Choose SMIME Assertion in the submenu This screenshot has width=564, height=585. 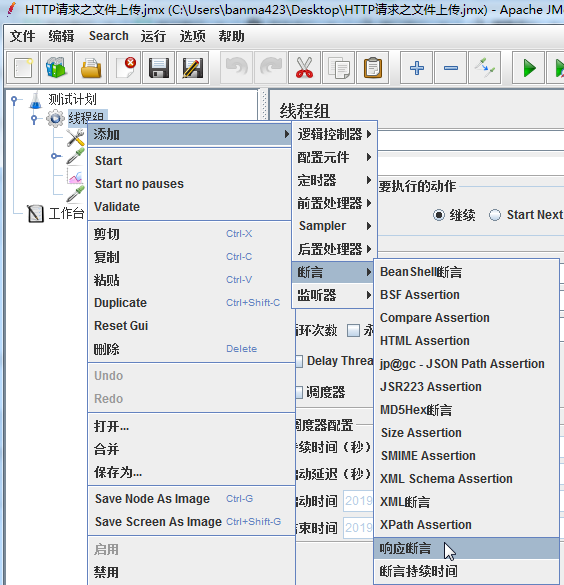point(466,456)
